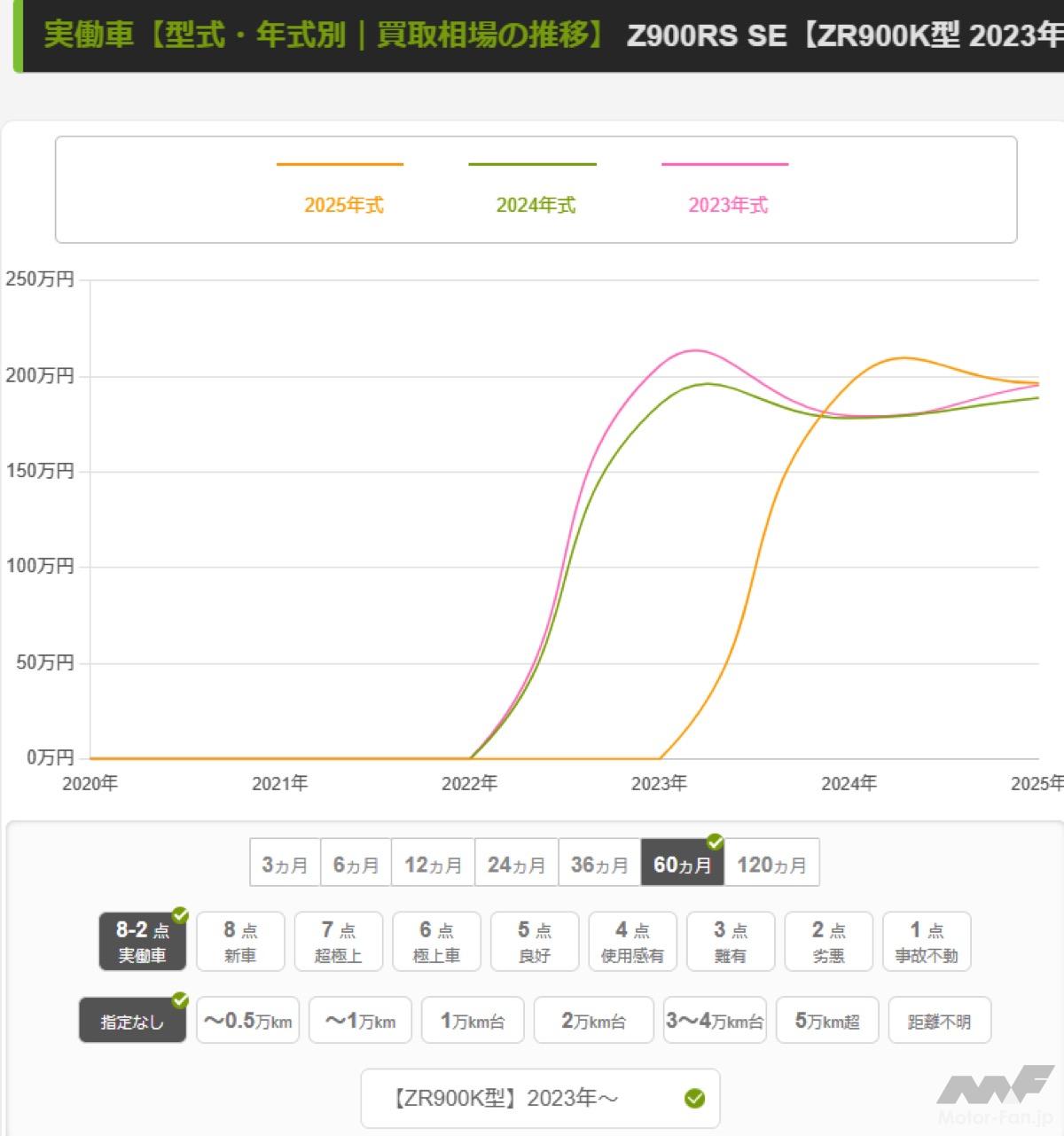Choose the 36カ月 time range
The image size is (1064, 1136).
click(599, 864)
